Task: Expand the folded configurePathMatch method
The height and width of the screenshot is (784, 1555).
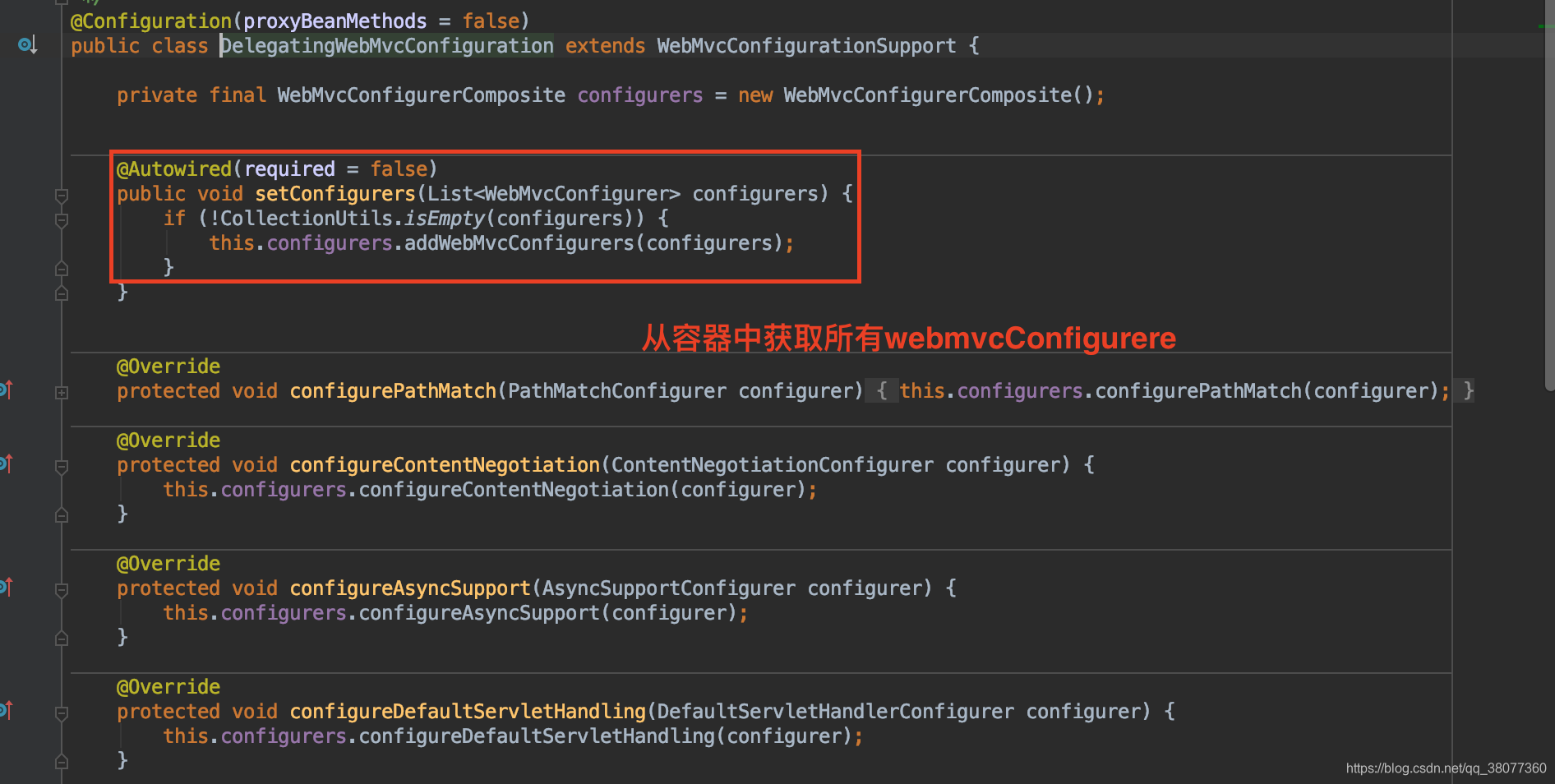Action: [62, 393]
